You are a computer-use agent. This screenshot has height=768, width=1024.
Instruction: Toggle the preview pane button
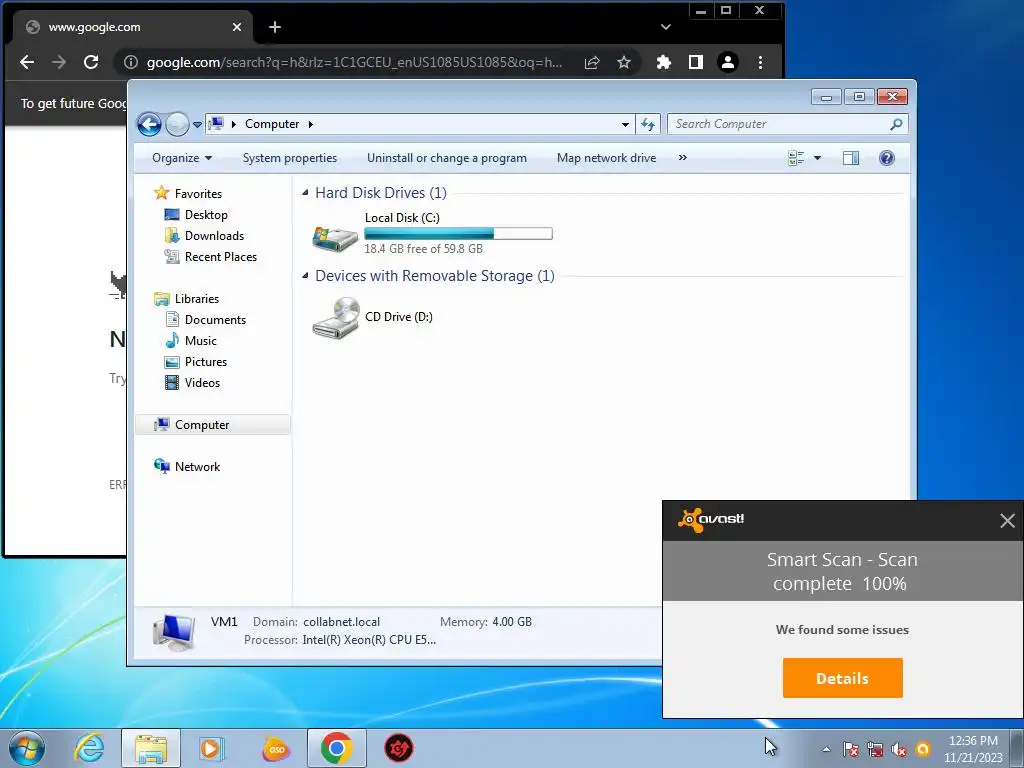851,158
